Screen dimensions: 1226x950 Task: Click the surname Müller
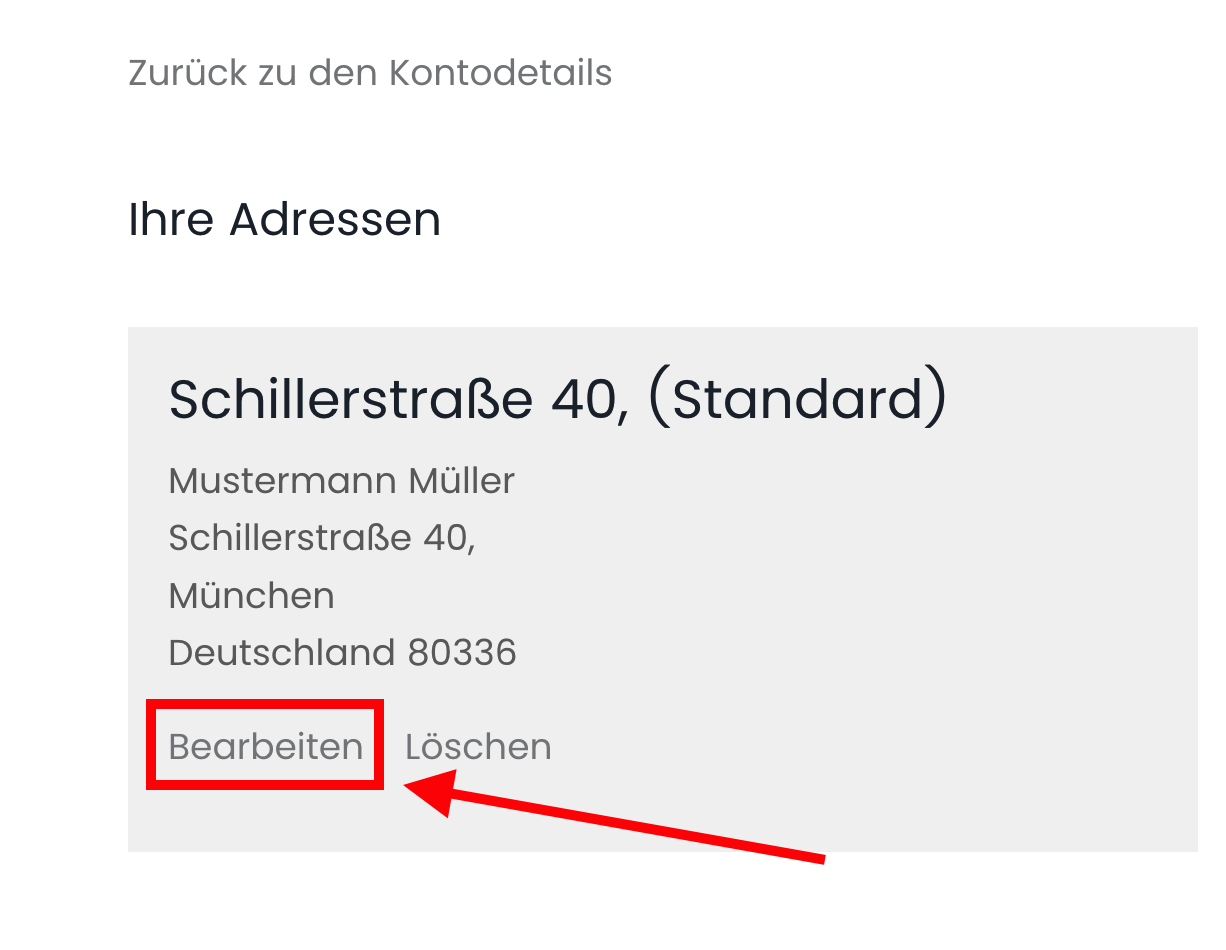[462, 481]
